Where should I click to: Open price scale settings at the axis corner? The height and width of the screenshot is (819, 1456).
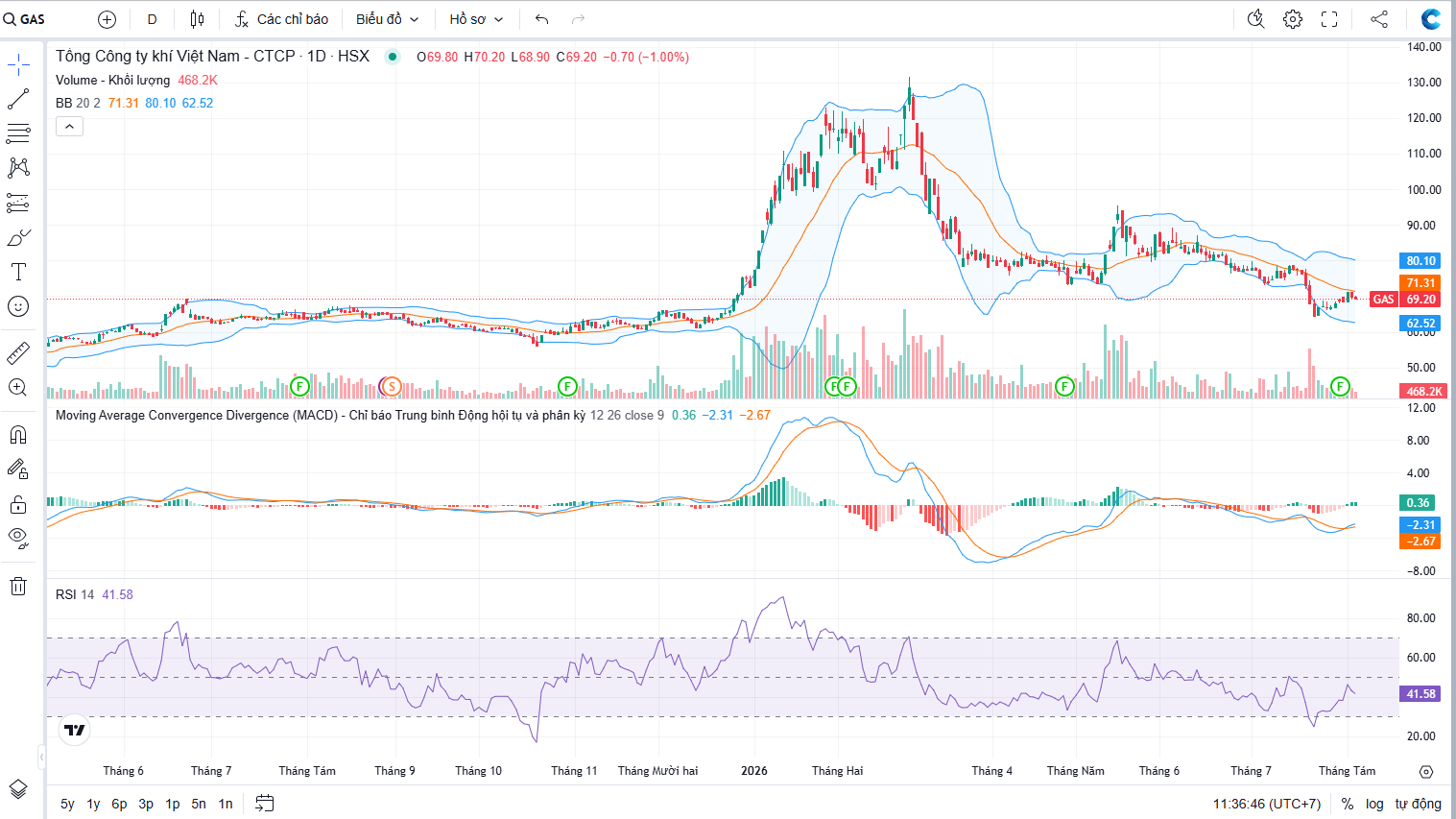1426,772
